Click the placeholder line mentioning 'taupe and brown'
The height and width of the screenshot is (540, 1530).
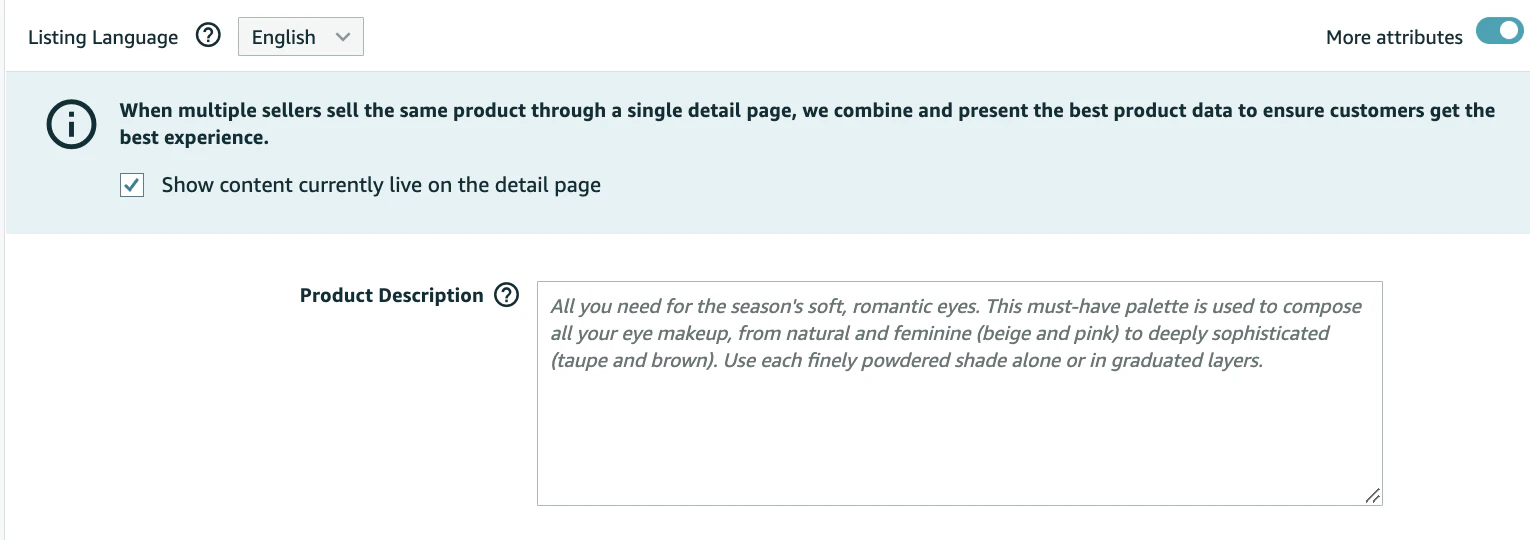(x=907, y=360)
